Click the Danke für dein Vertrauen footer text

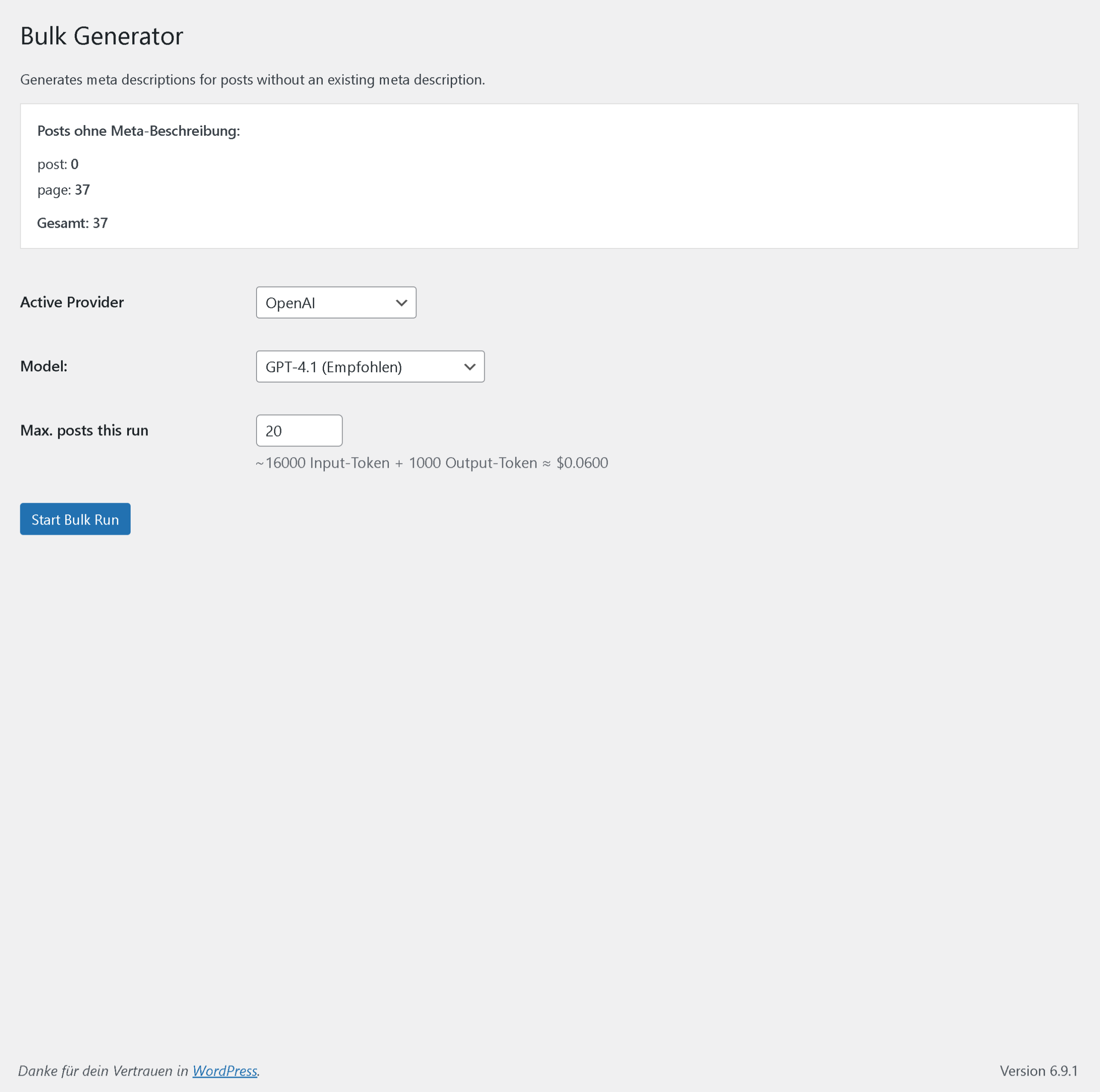click(103, 1071)
